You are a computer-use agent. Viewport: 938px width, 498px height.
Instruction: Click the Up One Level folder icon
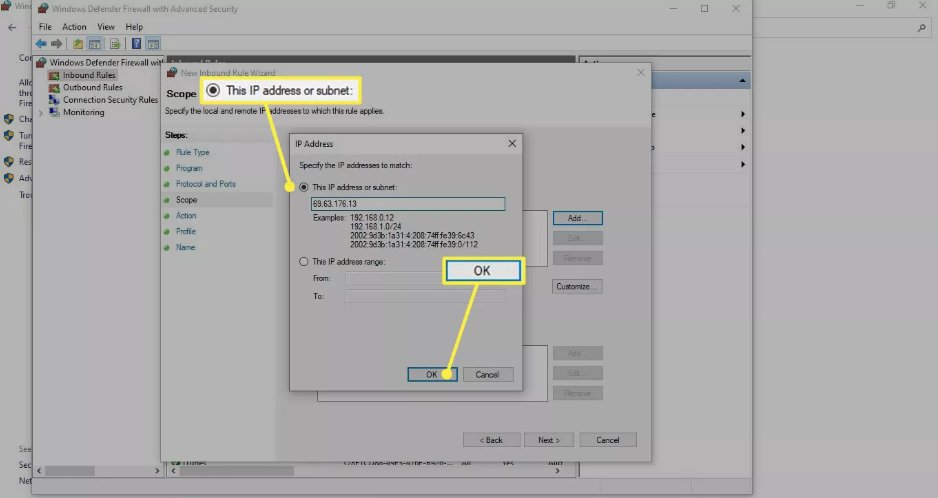coord(78,44)
